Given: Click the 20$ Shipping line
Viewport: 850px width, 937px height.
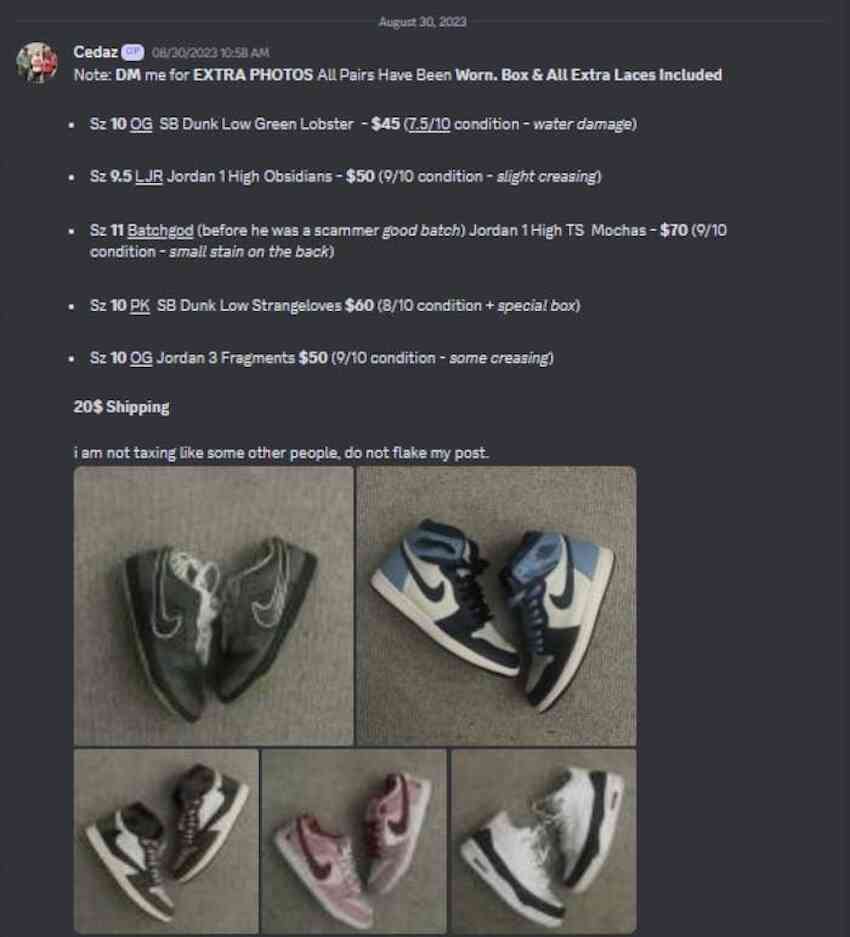Looking at the screenshot, I should pyautogui.click(x=121, y=407).
